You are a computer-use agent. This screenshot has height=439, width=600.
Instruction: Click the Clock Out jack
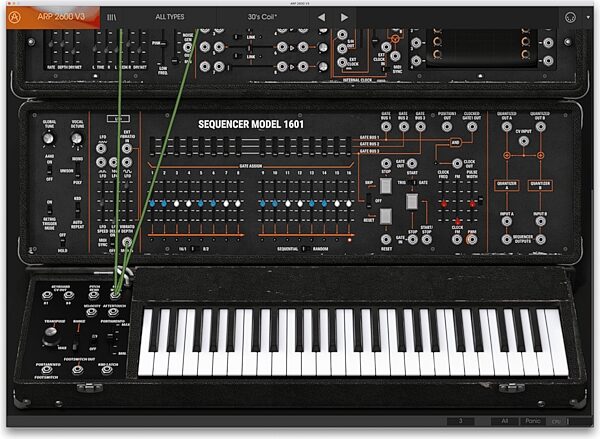457,163
